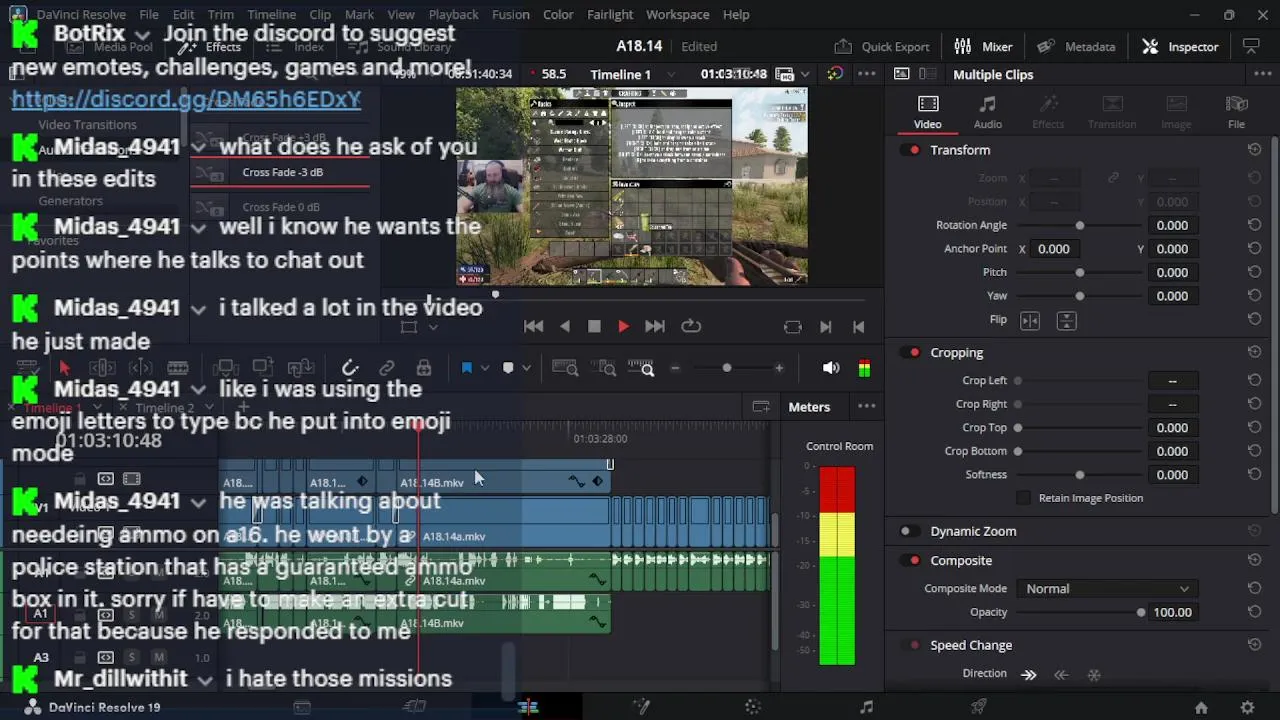Switch to the File tab in Inspector
The height and width of the screenshot is (720, 1280).
[1236, 112]
